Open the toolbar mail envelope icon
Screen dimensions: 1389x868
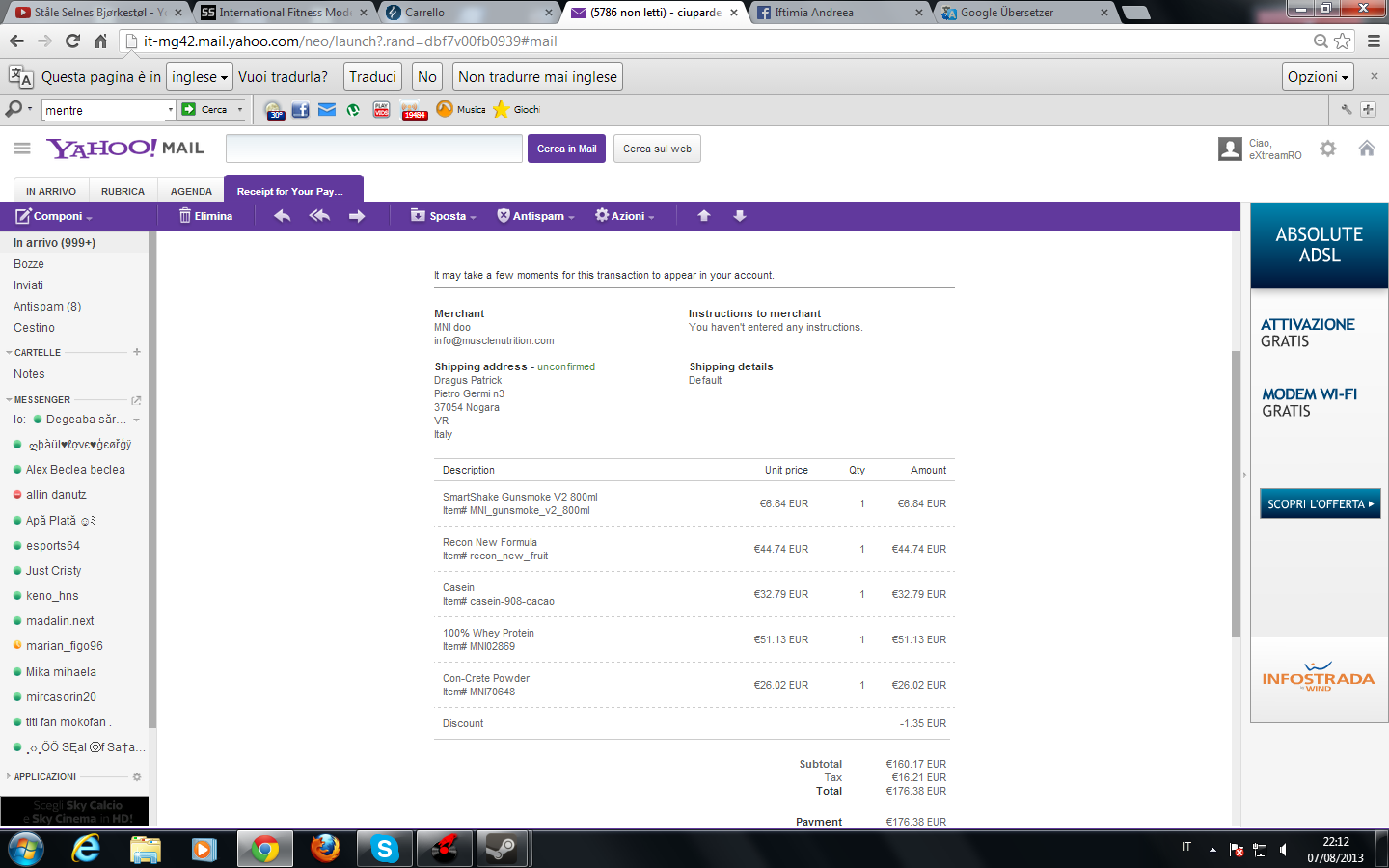click(327, 110)
